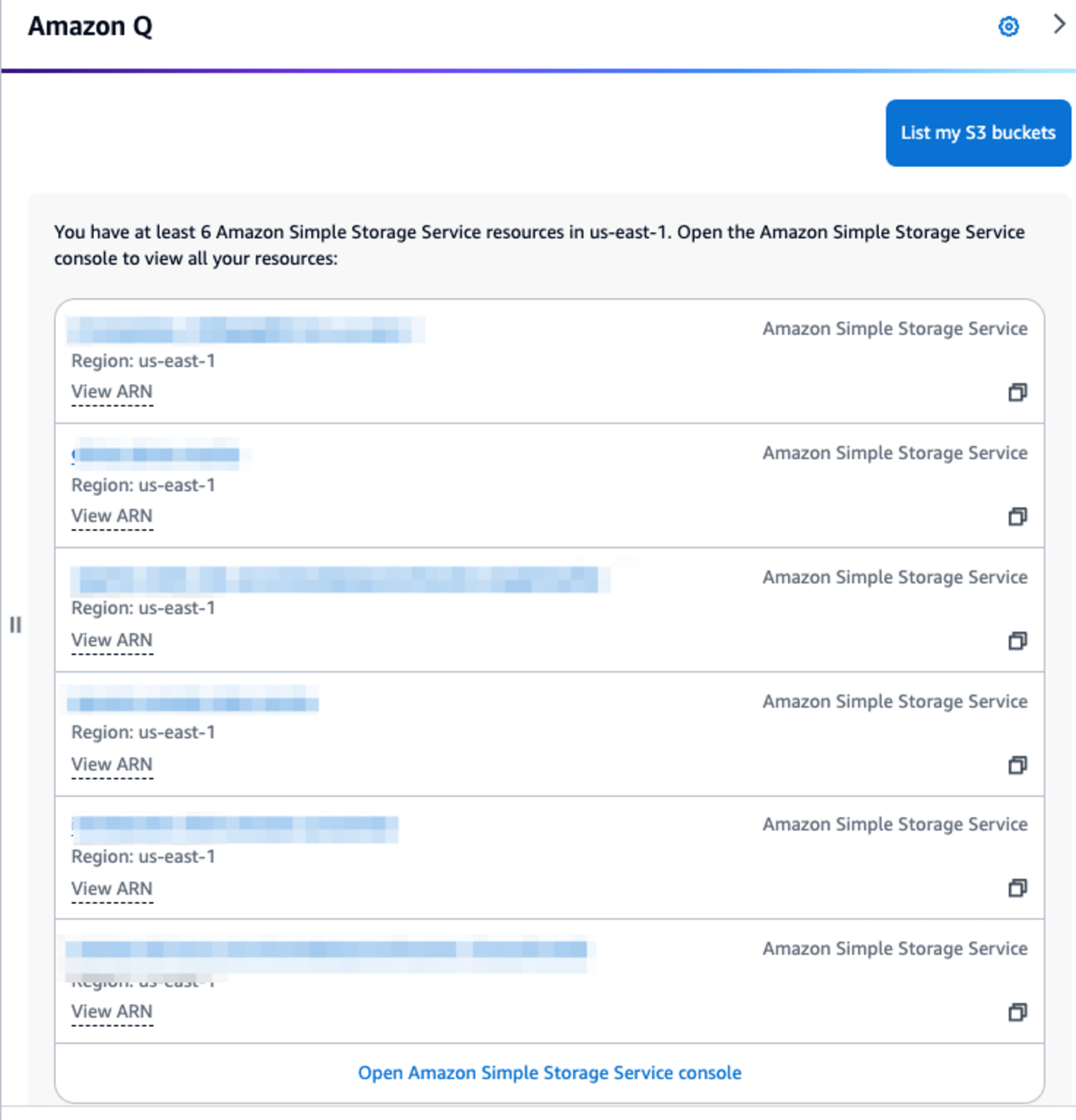Click 'Amazon Simple Storage Service' label in second row
This screenshot has height=1120, width=1076.
[895, 453]
